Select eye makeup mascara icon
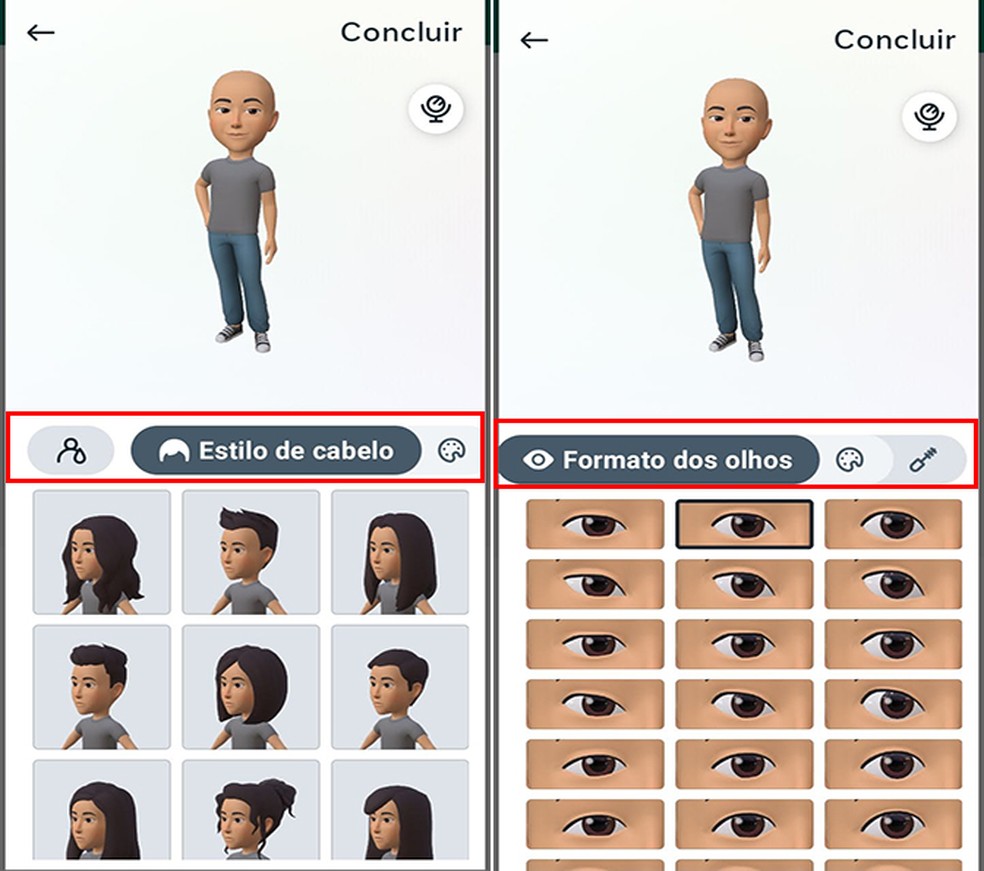This screenshot has width=984, height=871. tap(922, 459)
